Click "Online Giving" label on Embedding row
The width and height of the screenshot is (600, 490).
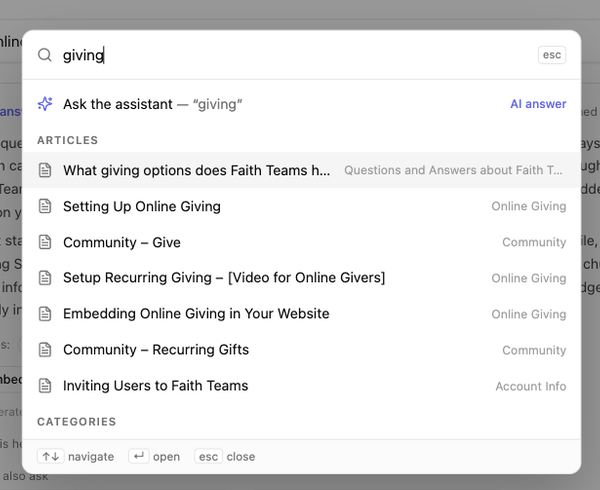(x=528, y=314)
